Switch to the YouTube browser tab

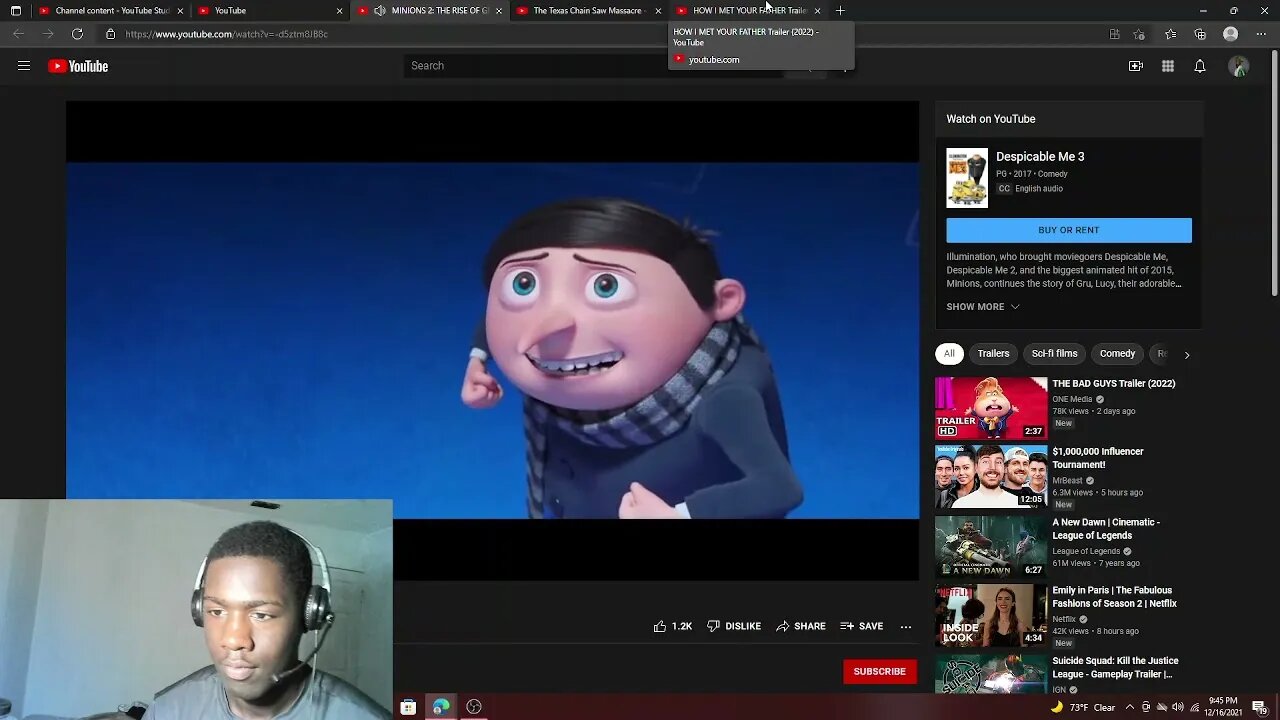tap(270, 10)
